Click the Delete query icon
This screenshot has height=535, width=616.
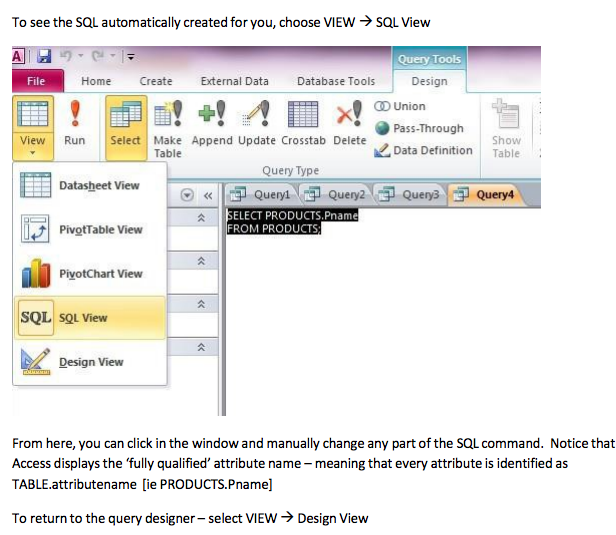coord(349,114)
